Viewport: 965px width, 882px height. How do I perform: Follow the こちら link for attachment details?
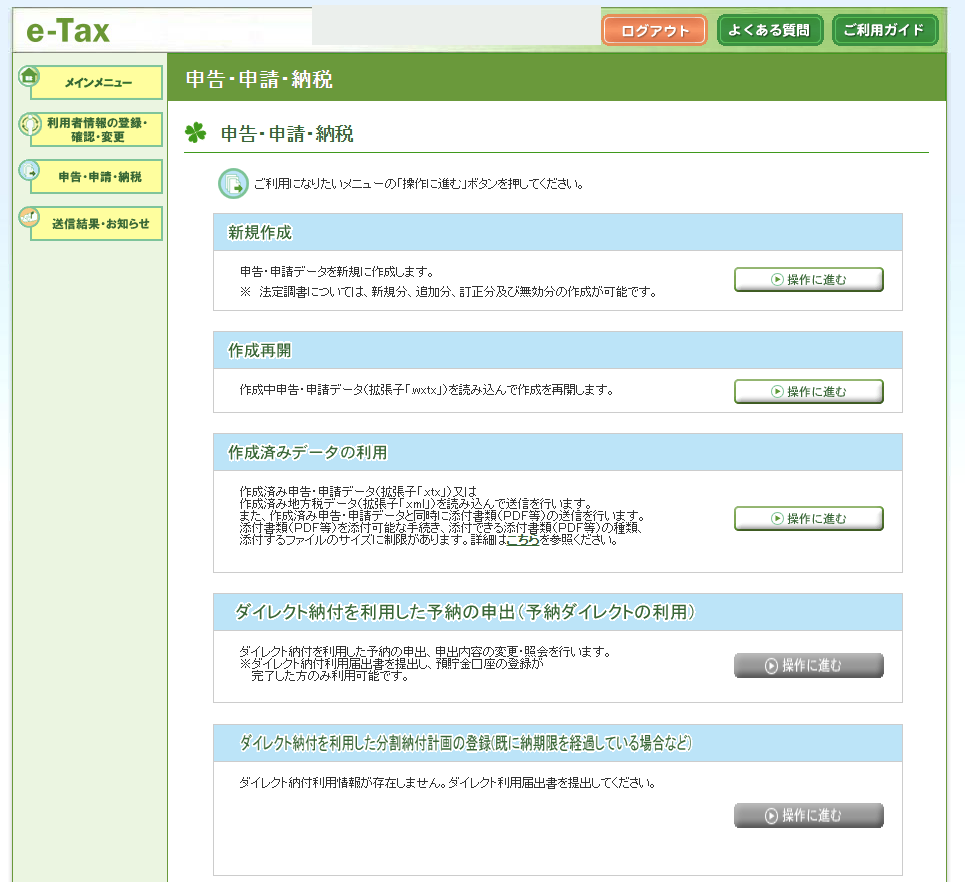(523, 540)
